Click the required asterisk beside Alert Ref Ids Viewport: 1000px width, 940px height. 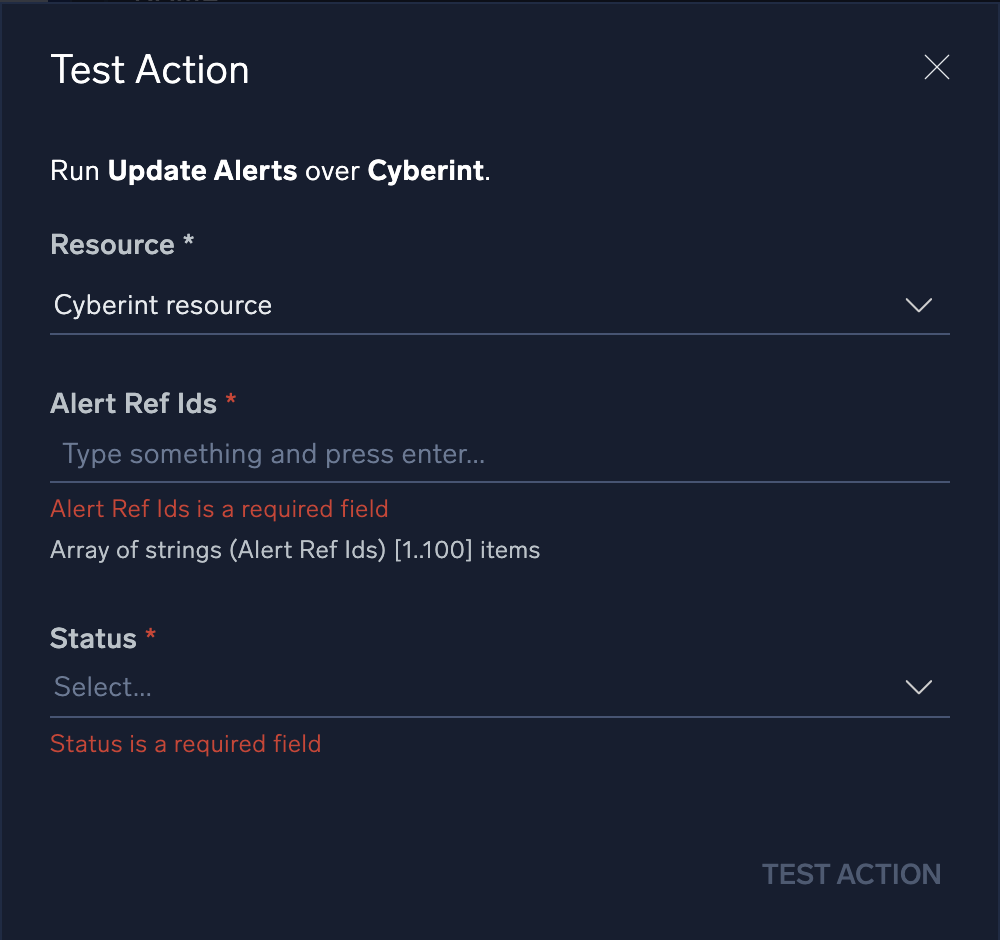click(x=231, y=401)
